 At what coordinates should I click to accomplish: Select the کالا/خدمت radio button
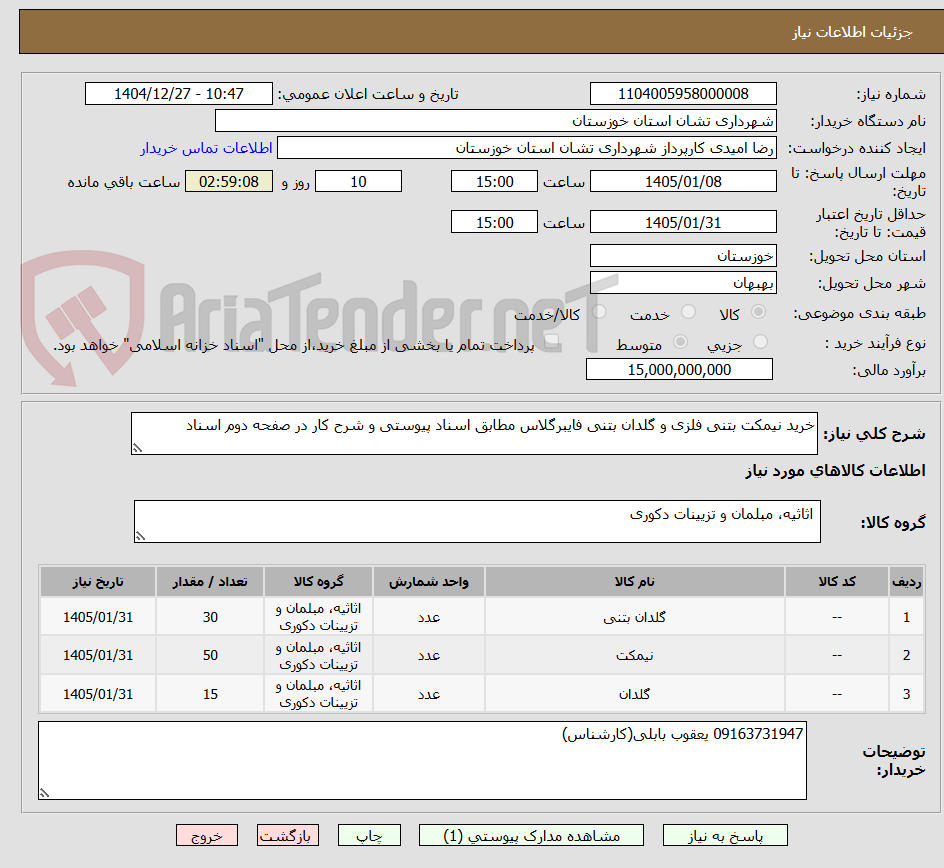tap(599, 312)
